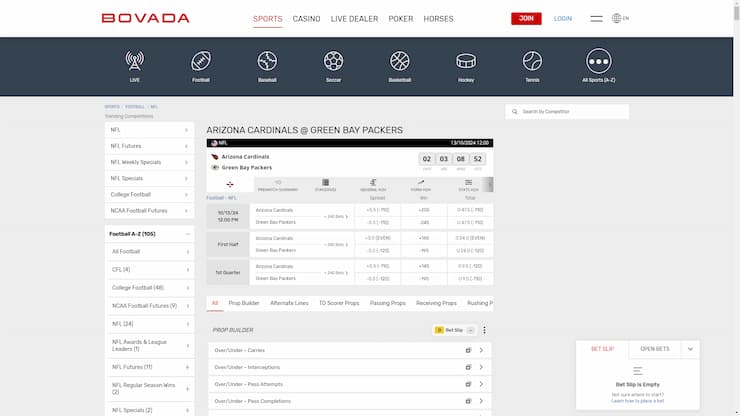
Task: Click Football breadcrumb link
Action: (x=135, y=107)
